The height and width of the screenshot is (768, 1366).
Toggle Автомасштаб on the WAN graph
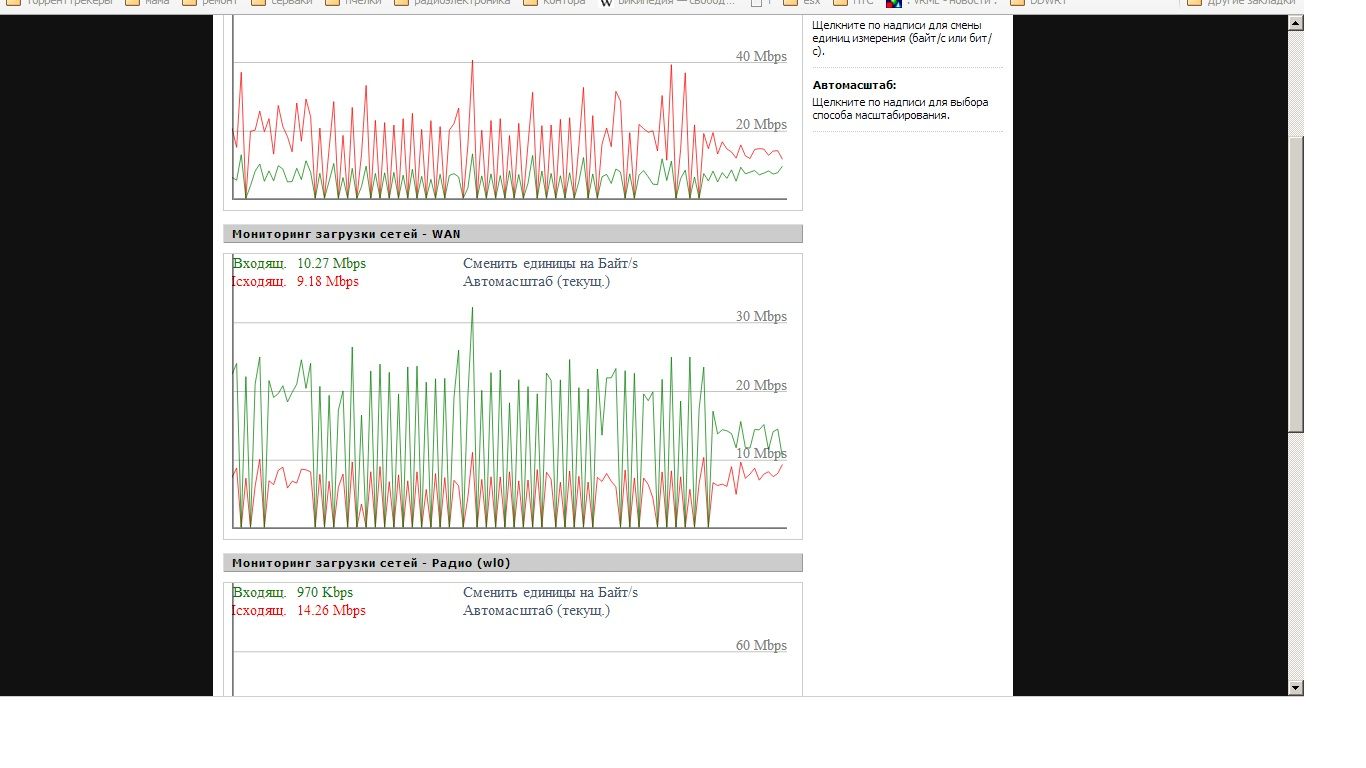click(536, 282)
